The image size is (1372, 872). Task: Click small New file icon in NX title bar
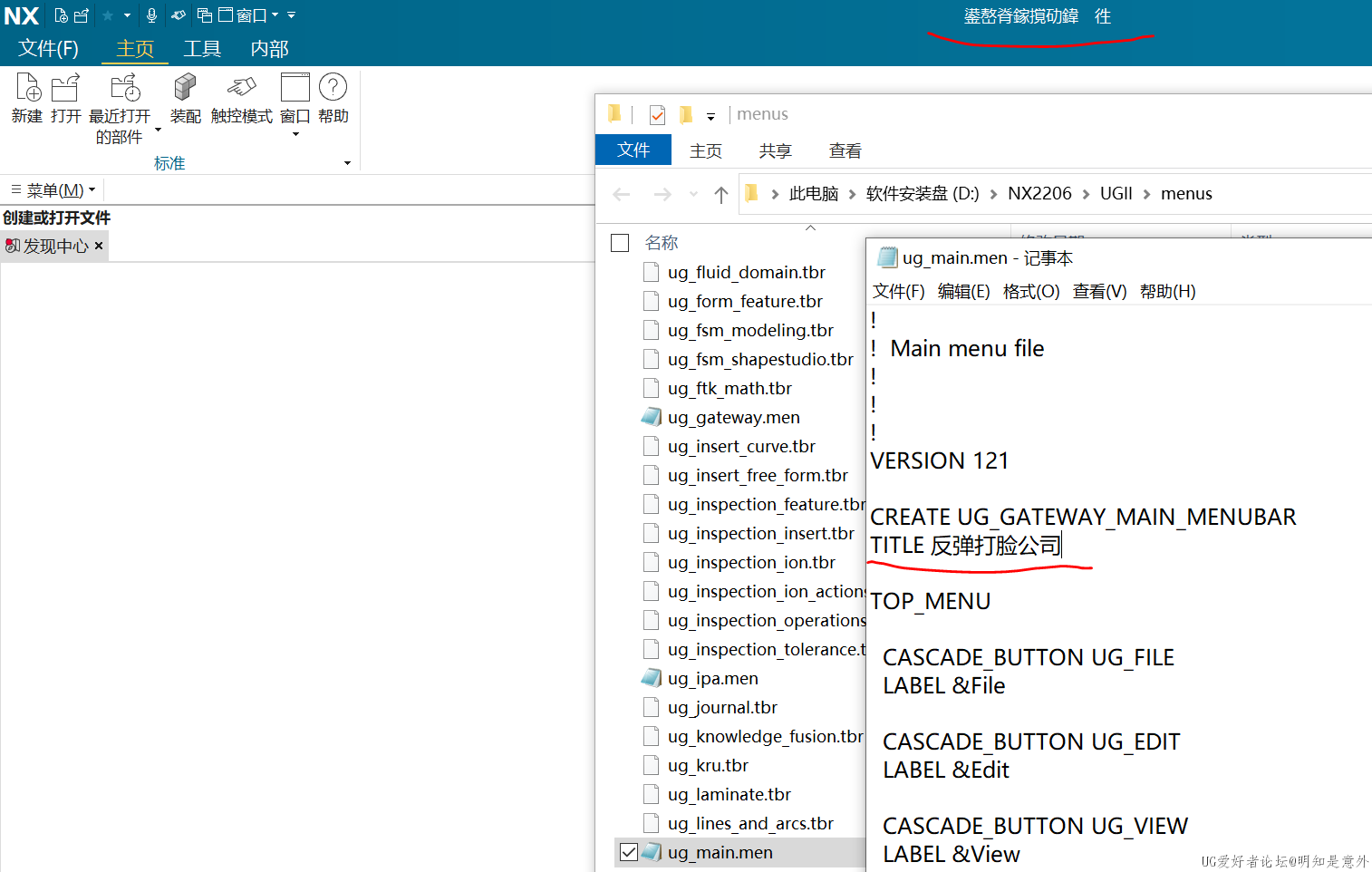pos(61,15)
